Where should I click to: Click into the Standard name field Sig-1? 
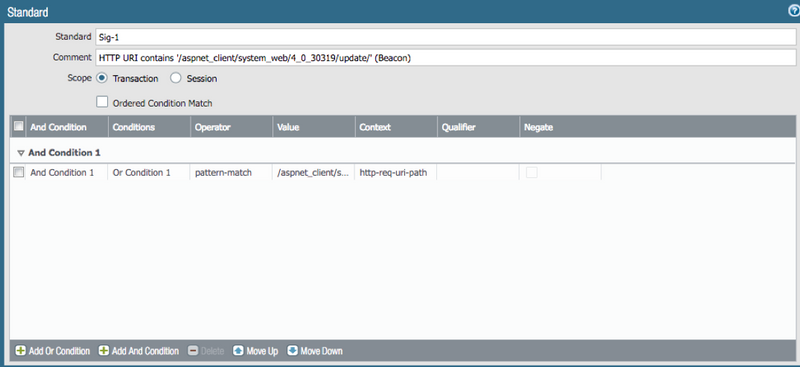tap(445, 37)
